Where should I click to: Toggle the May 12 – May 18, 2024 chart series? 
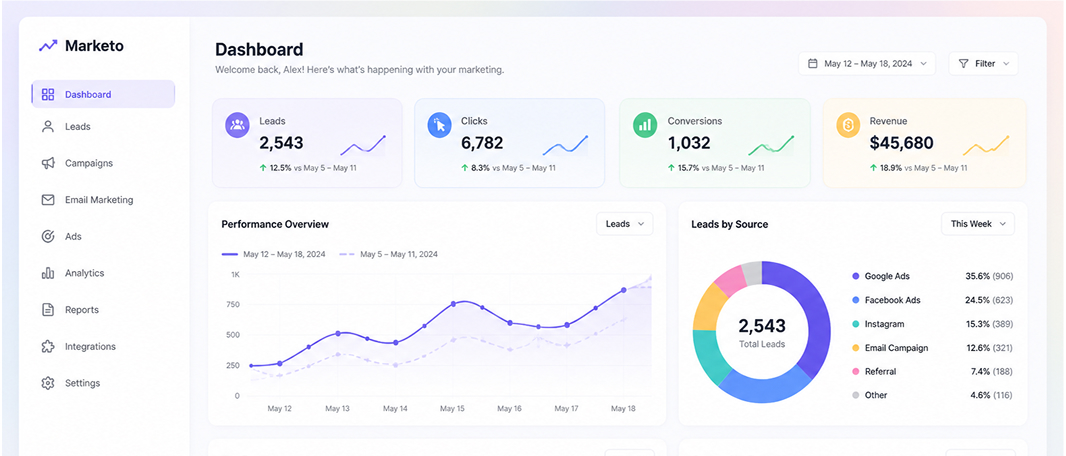[273, 254]
